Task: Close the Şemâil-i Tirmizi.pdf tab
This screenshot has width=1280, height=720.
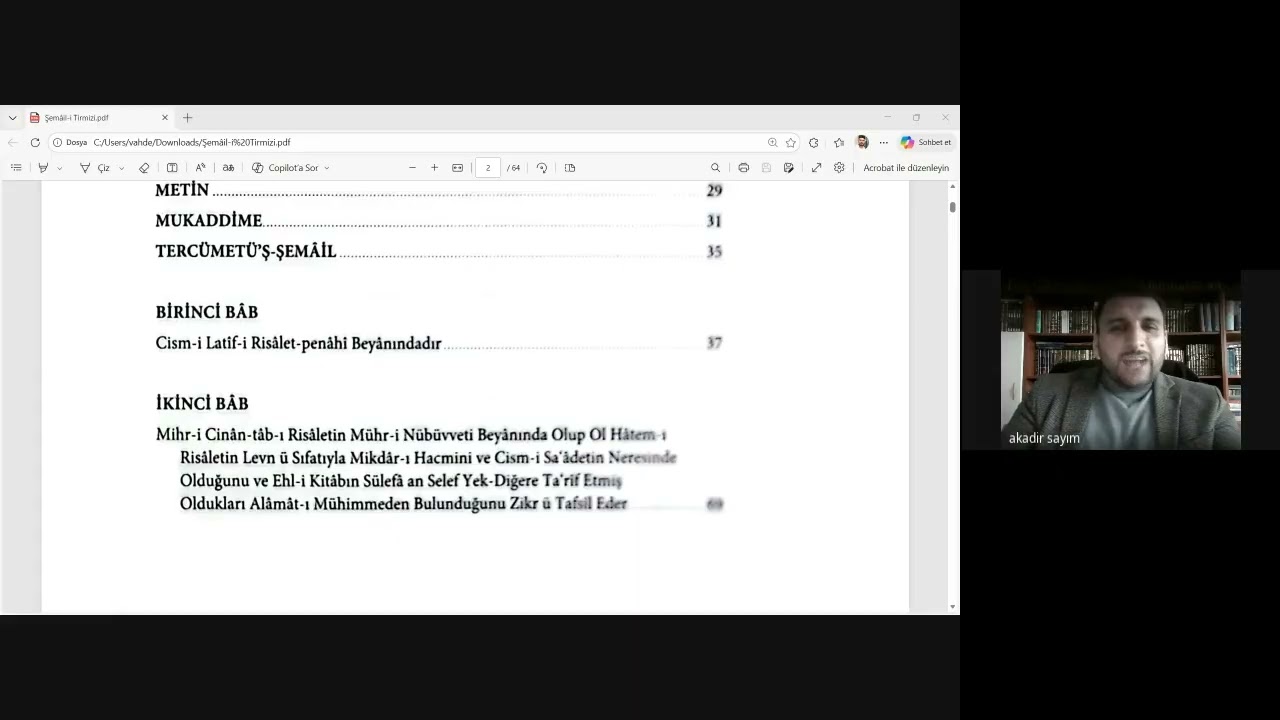Action: [x=165, y=118]
